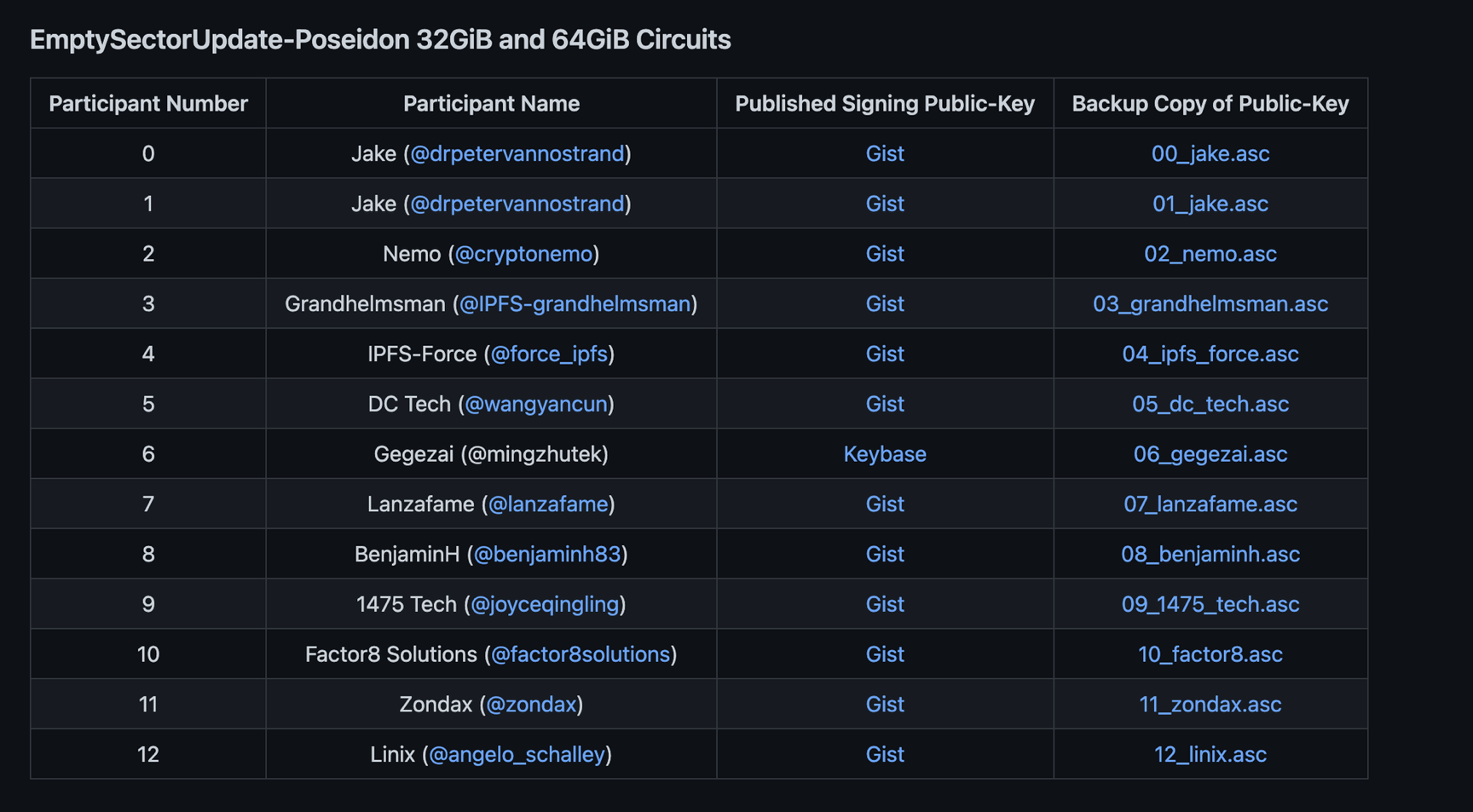The width and height of the screenshot is (1473, 812).
Task: Click the @angelo_schalley mention link
Action: point(517,755)
